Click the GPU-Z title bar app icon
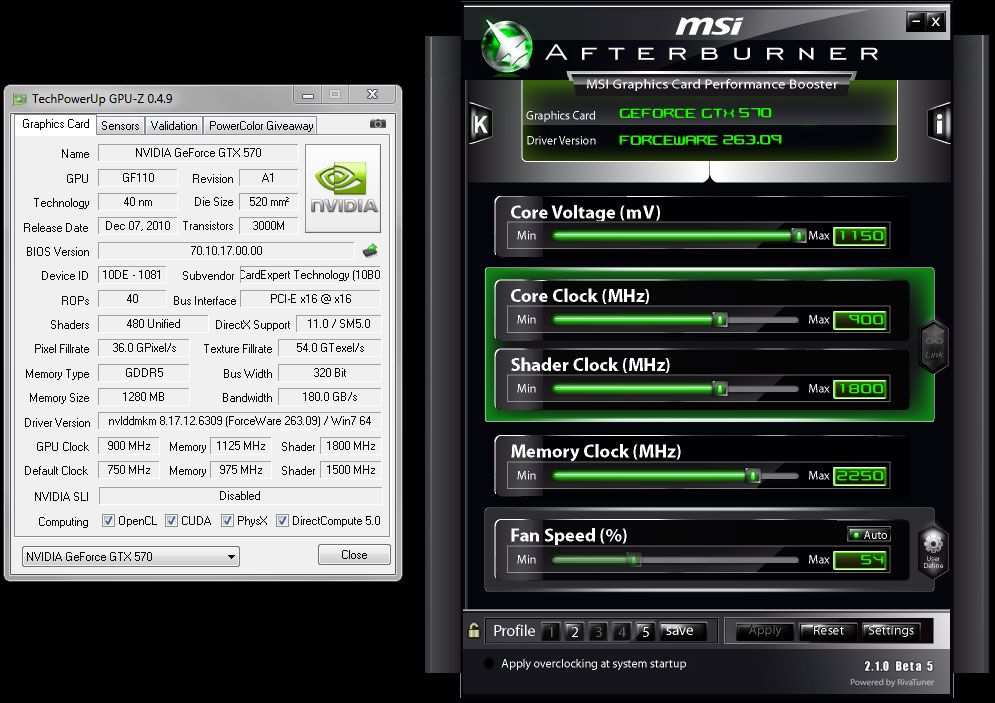 coord(20,99)
